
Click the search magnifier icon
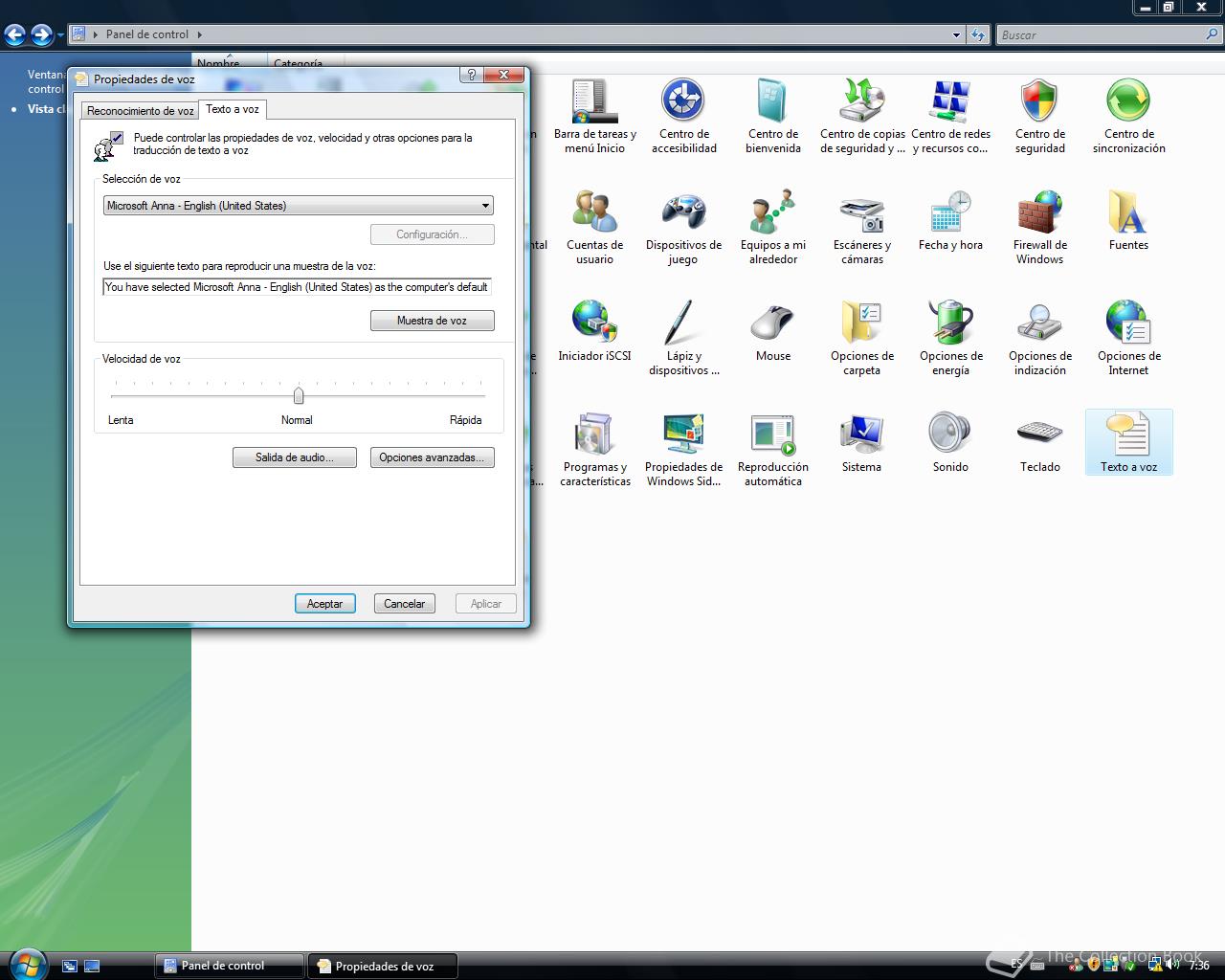click(1213, 34)
